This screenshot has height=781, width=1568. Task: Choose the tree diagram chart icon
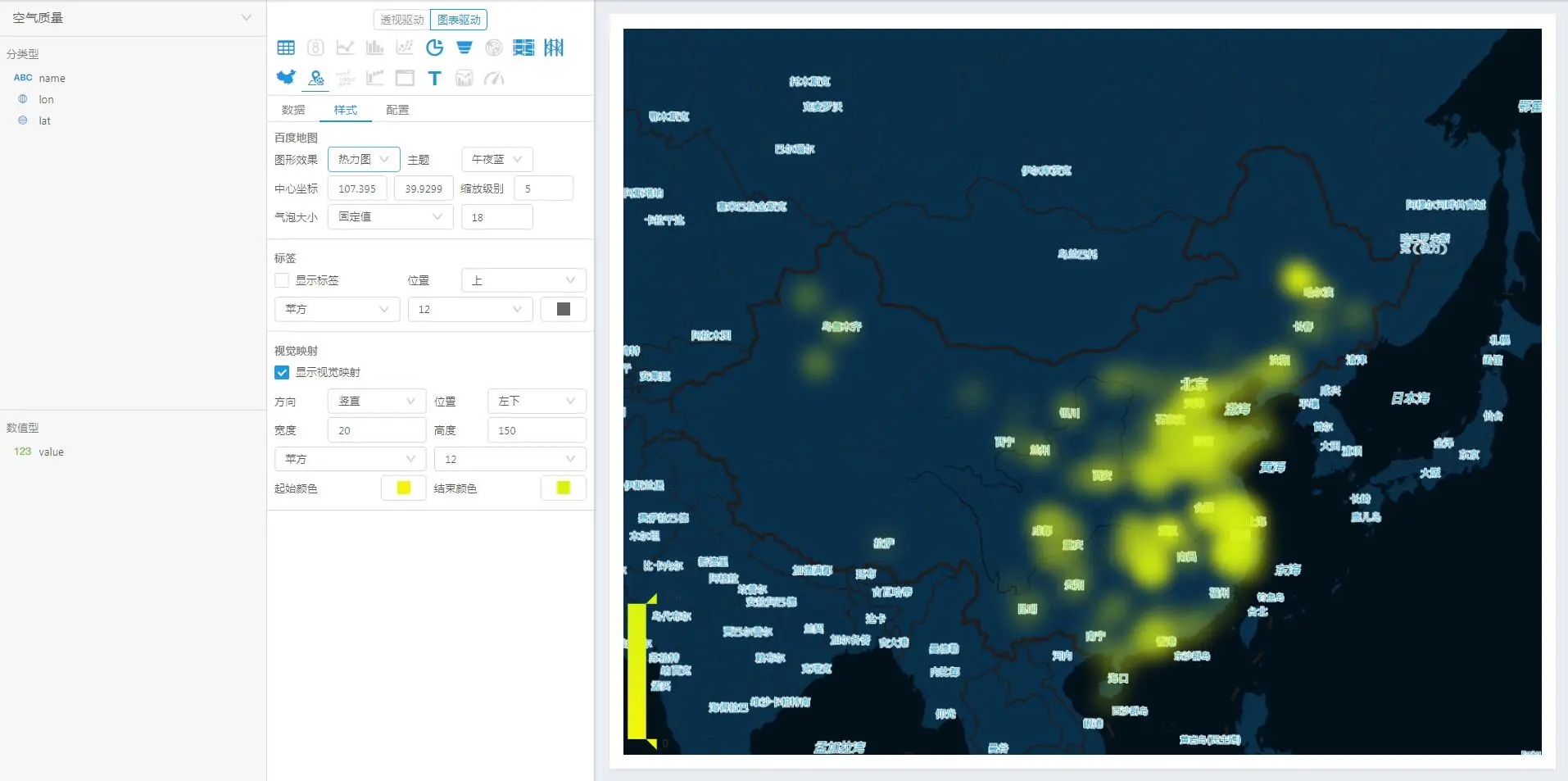point(345,78)
